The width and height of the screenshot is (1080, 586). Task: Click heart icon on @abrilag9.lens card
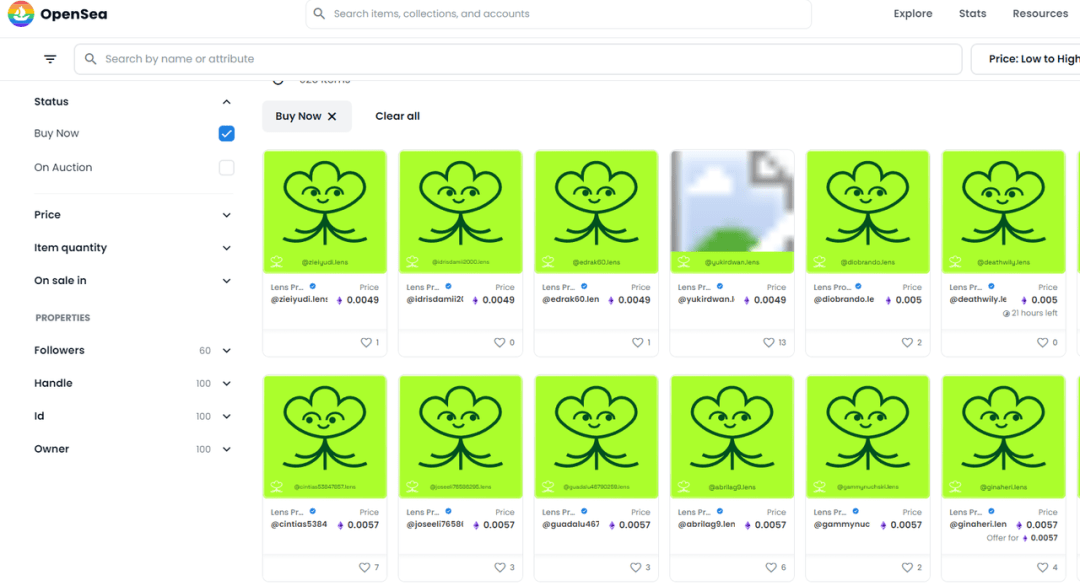point(770,568)
